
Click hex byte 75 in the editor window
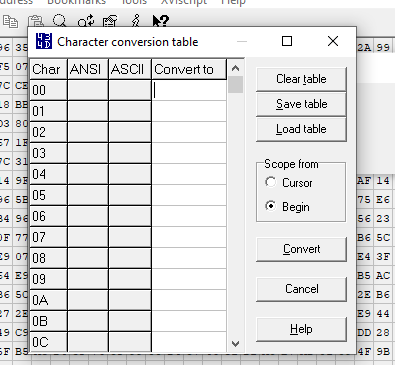364,200
